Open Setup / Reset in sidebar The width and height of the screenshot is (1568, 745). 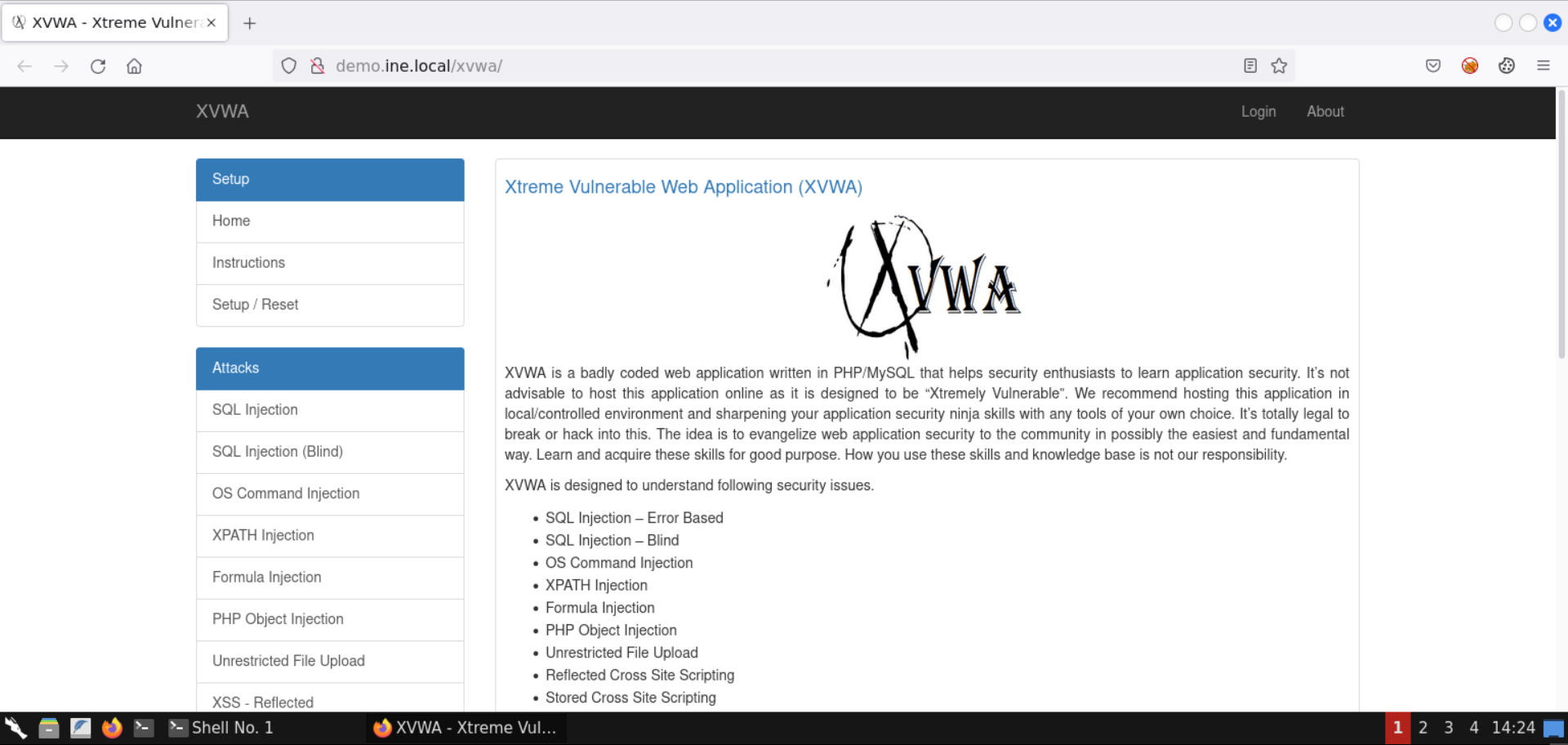tap(255, 305)
